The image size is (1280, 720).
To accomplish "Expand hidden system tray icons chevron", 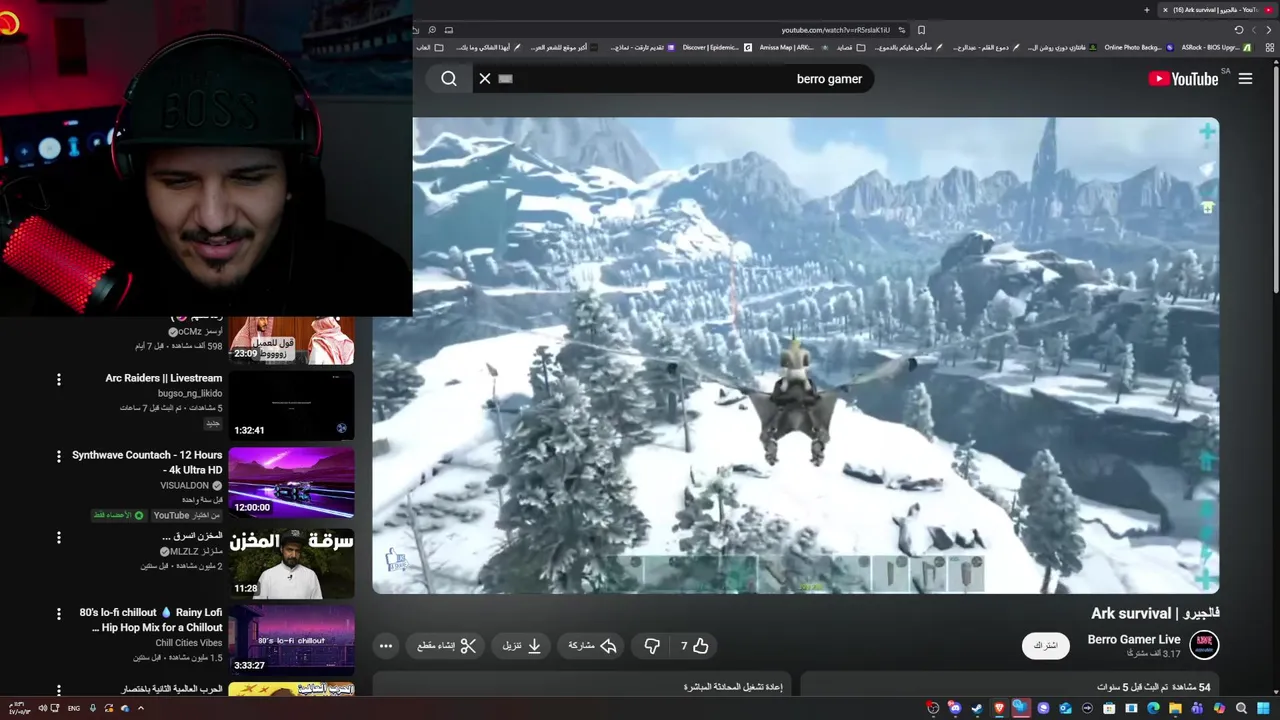I will (141, 708).
